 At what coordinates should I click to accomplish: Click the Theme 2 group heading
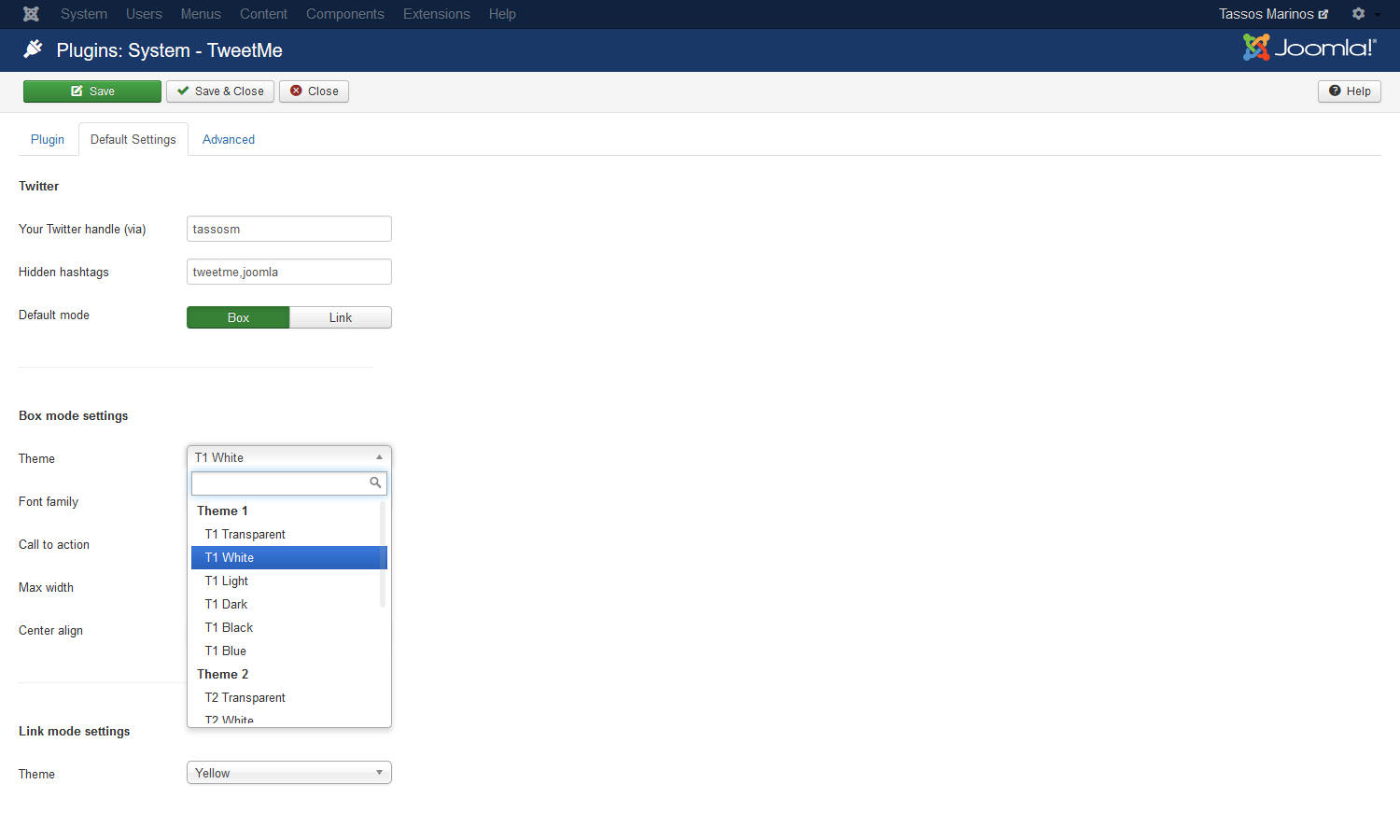[222, 674]
